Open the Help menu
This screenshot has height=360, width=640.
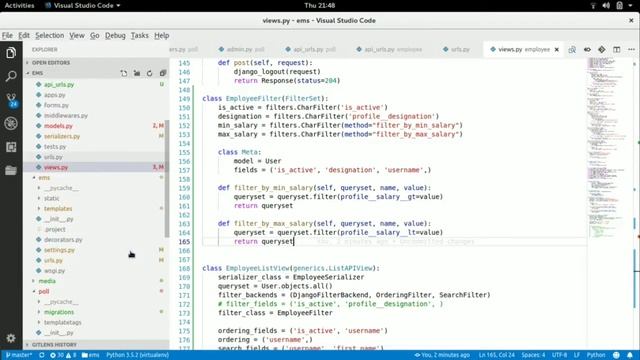[162, 36]
